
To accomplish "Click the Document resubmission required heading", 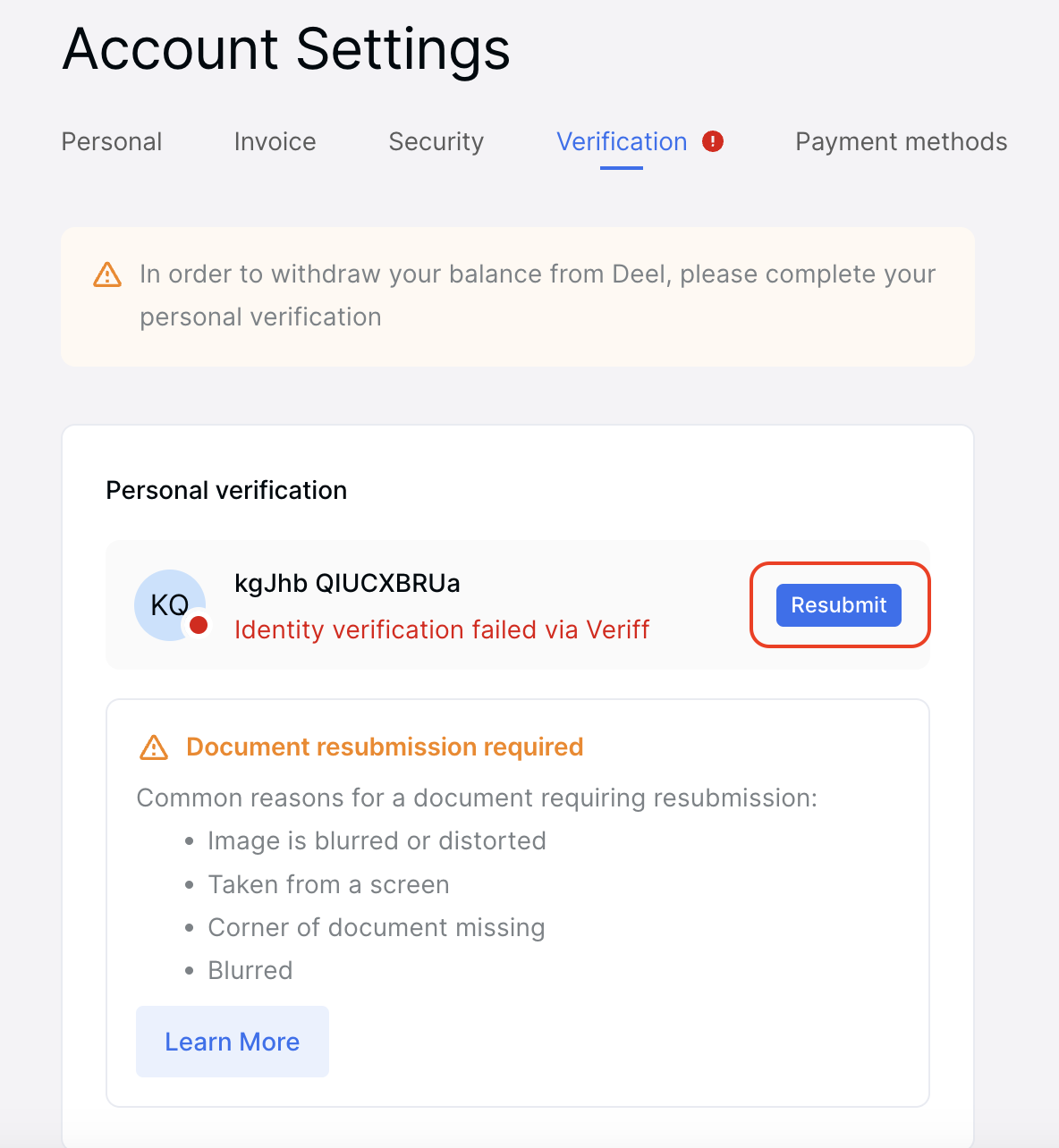I will coord(385,747).
